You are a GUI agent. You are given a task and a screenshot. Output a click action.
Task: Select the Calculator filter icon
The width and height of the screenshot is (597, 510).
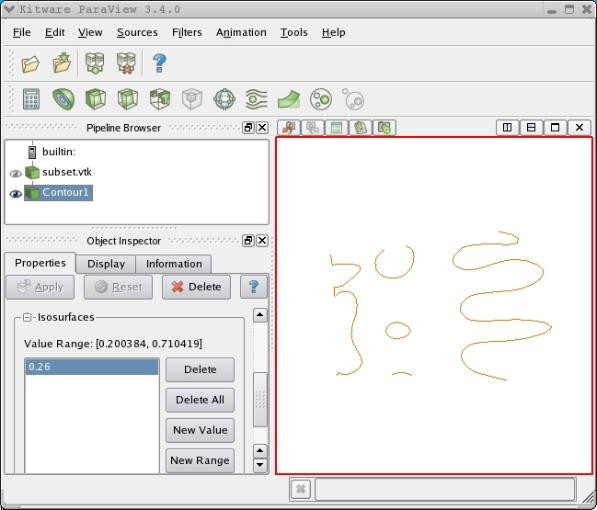coord(31,99)
